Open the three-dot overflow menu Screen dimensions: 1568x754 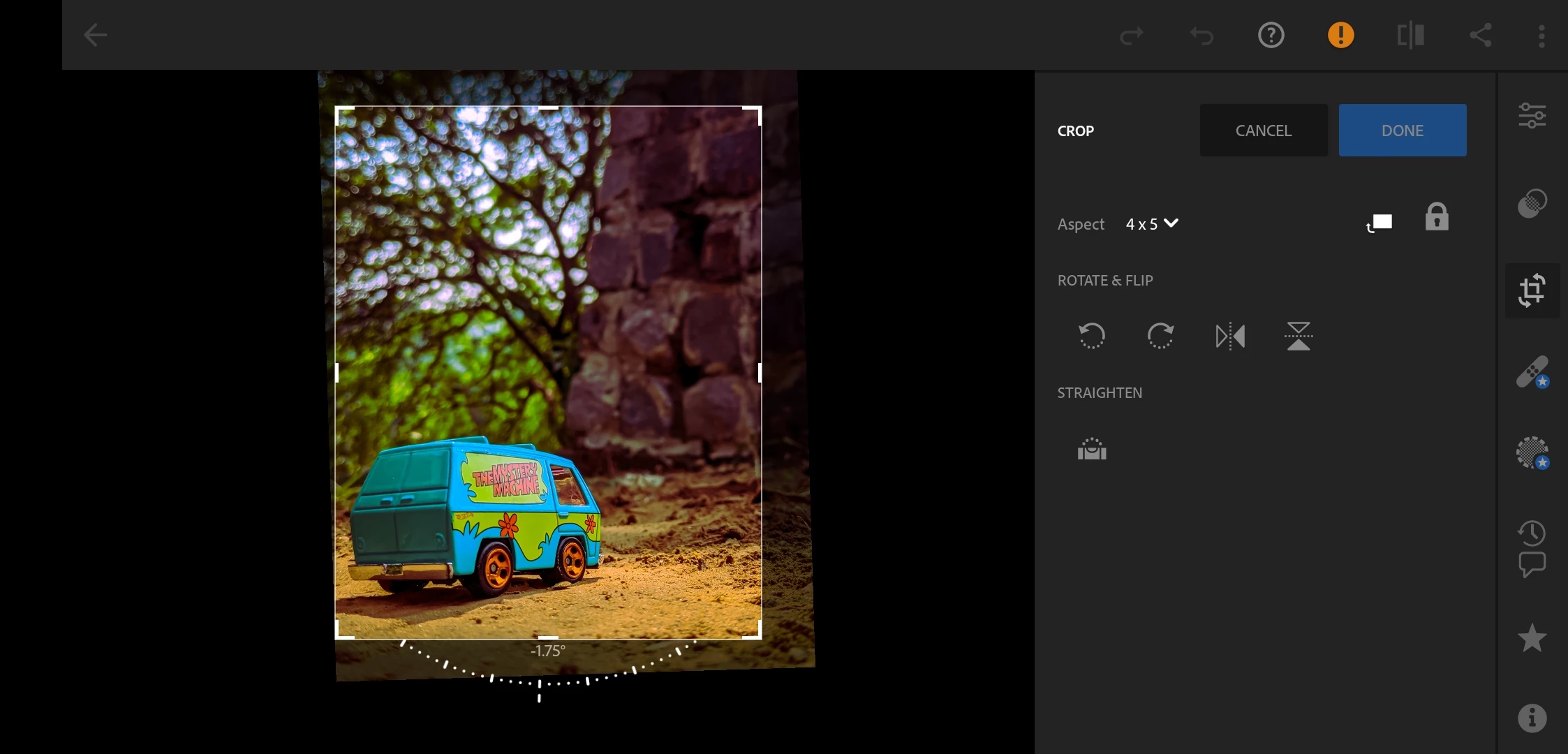click(1541, 36)
